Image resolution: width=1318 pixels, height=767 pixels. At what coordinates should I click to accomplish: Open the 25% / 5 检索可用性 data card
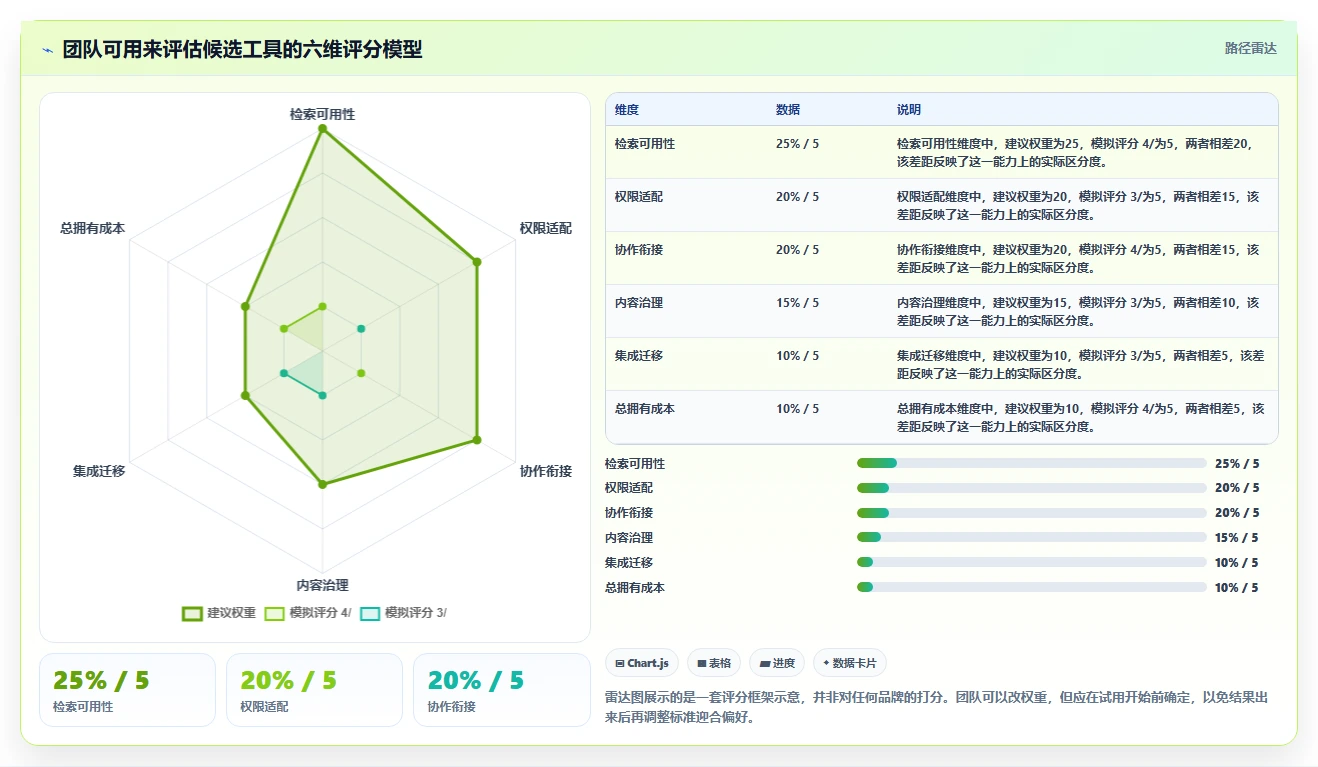[127, 690]
